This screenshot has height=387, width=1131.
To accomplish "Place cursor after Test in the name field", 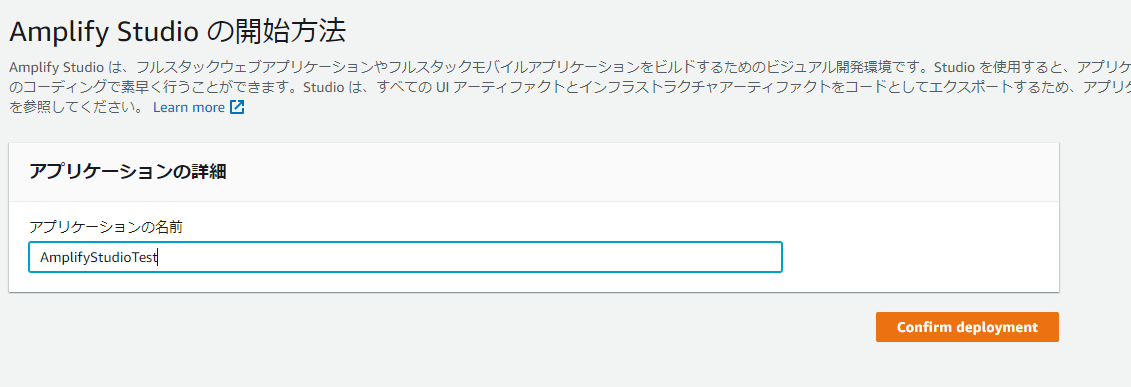I will click(158, 258).
